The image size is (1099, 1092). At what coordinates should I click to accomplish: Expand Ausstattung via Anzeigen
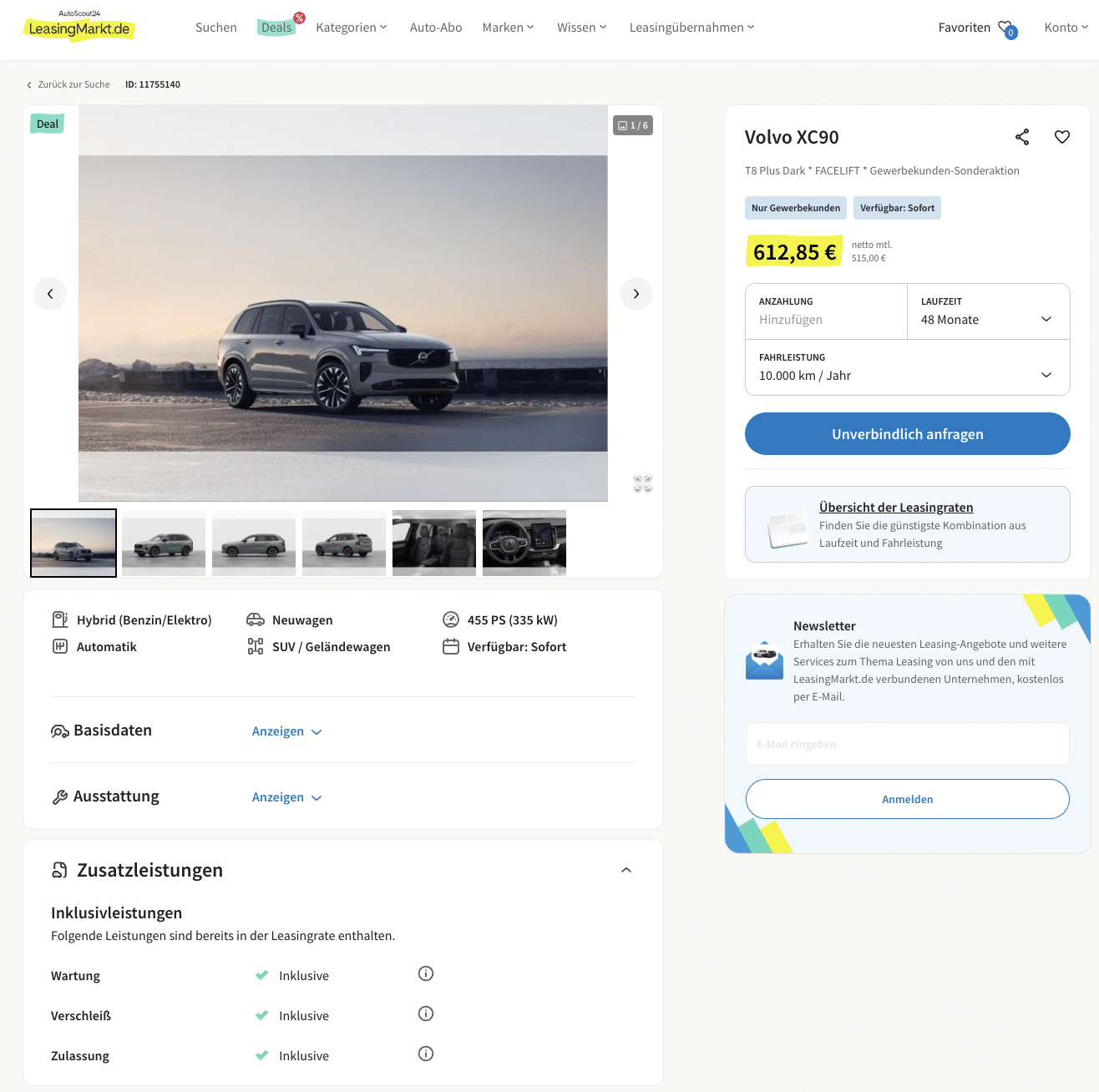(286, 797)
